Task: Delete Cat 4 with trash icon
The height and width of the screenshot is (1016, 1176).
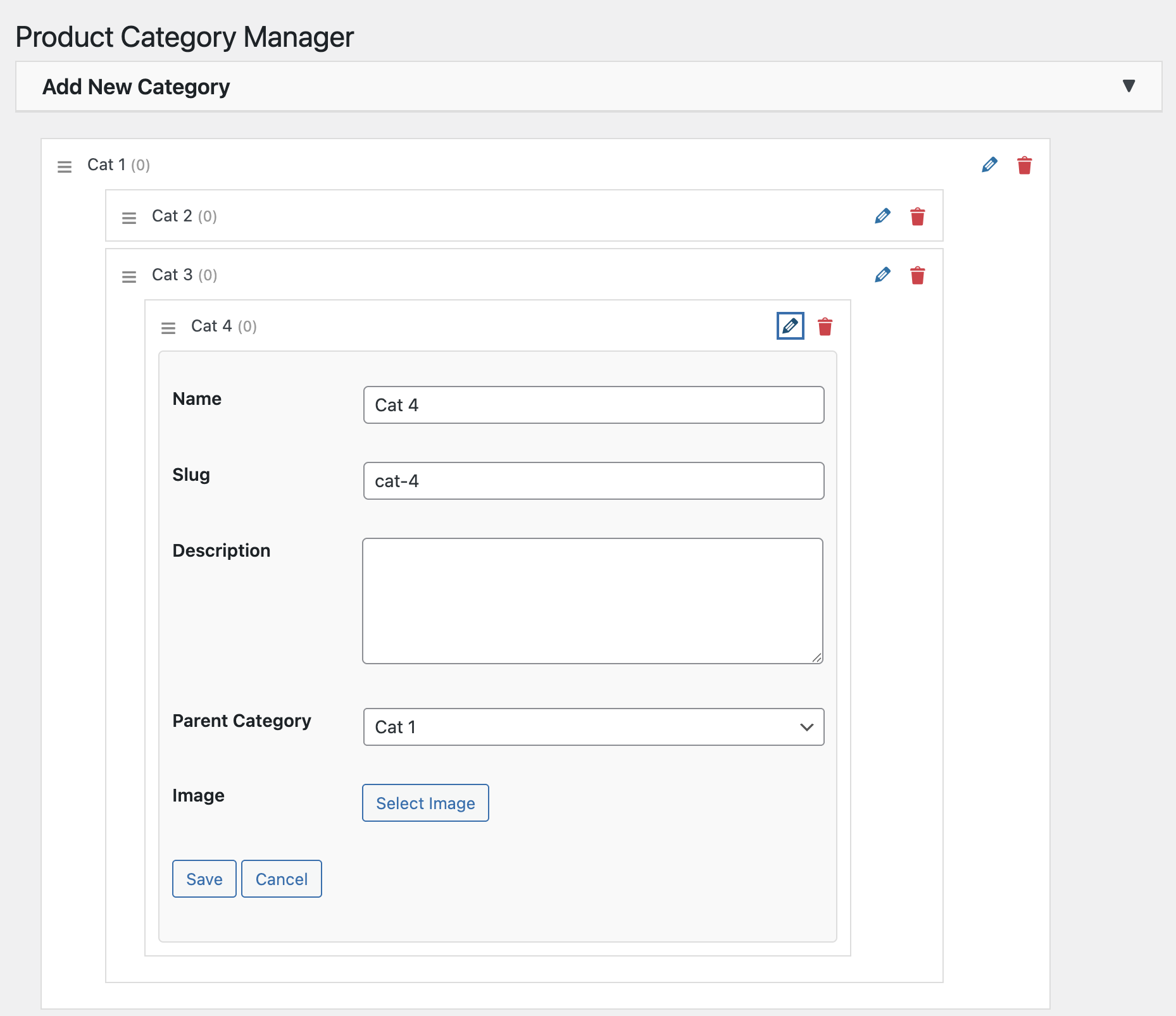Action: coord(825,326)
